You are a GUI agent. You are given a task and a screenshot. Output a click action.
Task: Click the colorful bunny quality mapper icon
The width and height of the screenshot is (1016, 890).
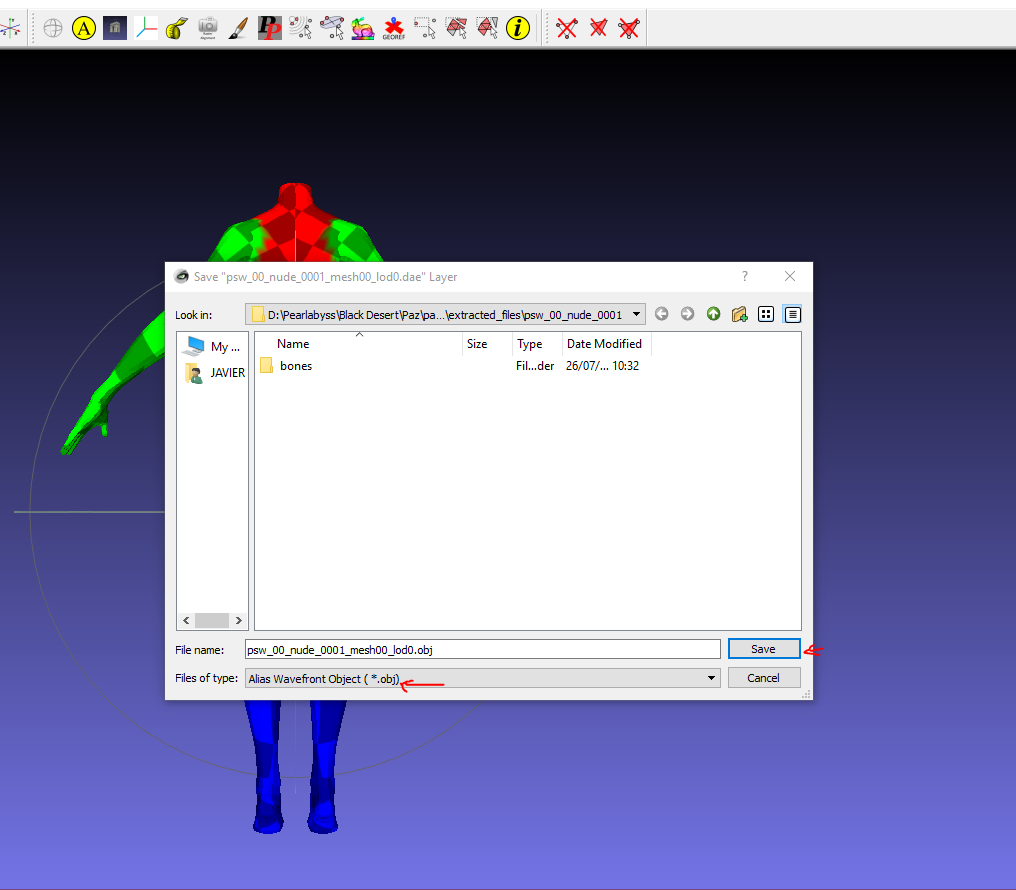363,28
